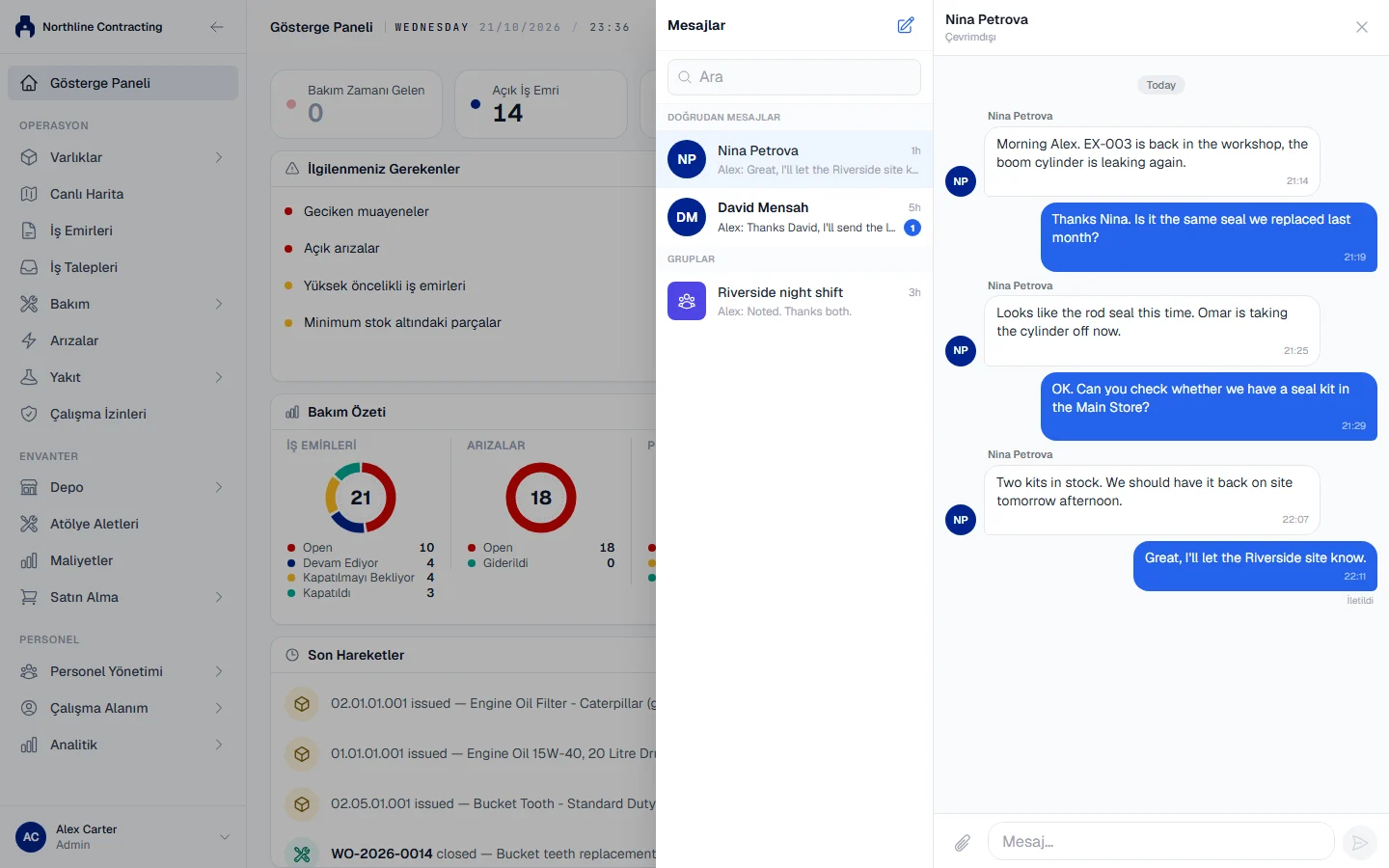Viewport: 1389px width, 868px height.
Task: Open Gösterge Paneli in the sidebar
Action: pyautogui.click(x=123, y=83)
